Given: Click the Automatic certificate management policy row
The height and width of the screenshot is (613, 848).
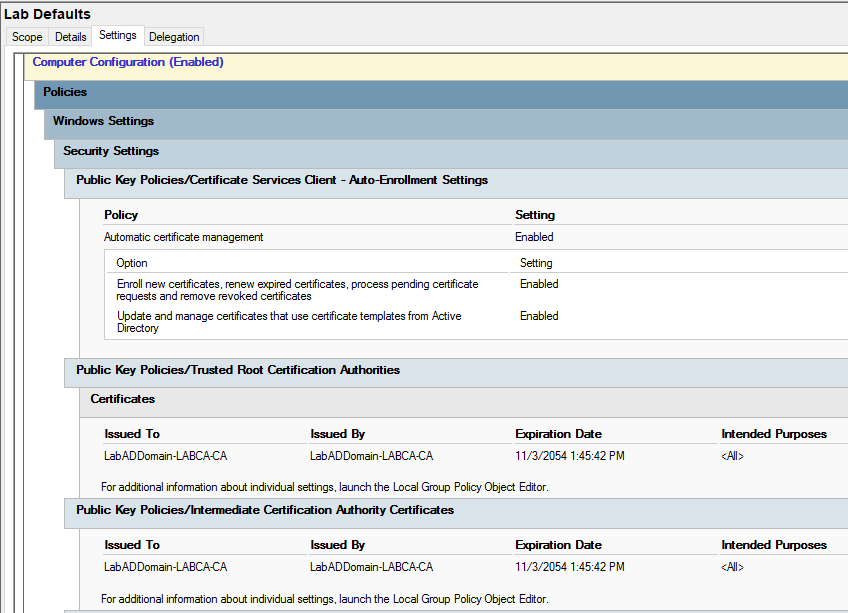Looking at the screenshot, I should pos(184,237).
